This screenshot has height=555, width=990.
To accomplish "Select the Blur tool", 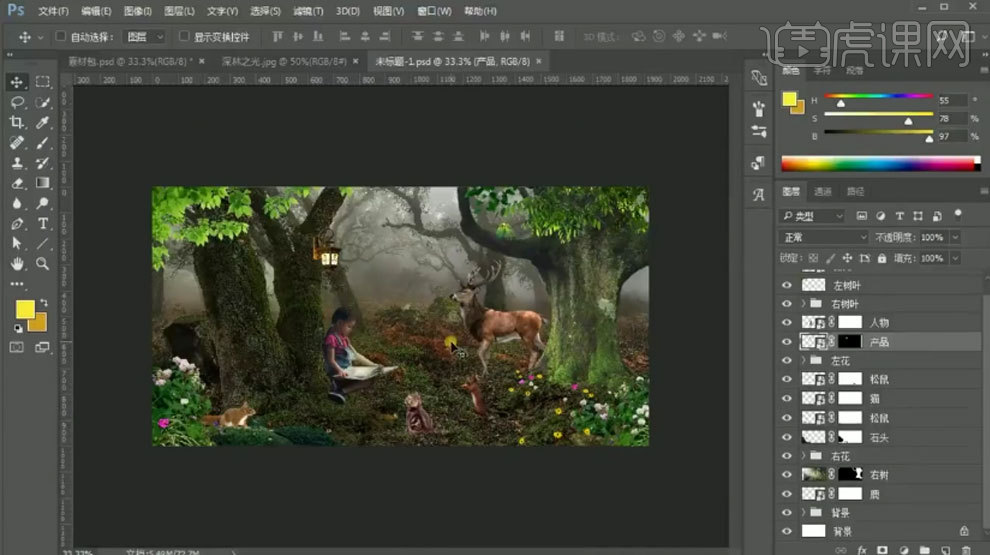I will coord(17,203).
